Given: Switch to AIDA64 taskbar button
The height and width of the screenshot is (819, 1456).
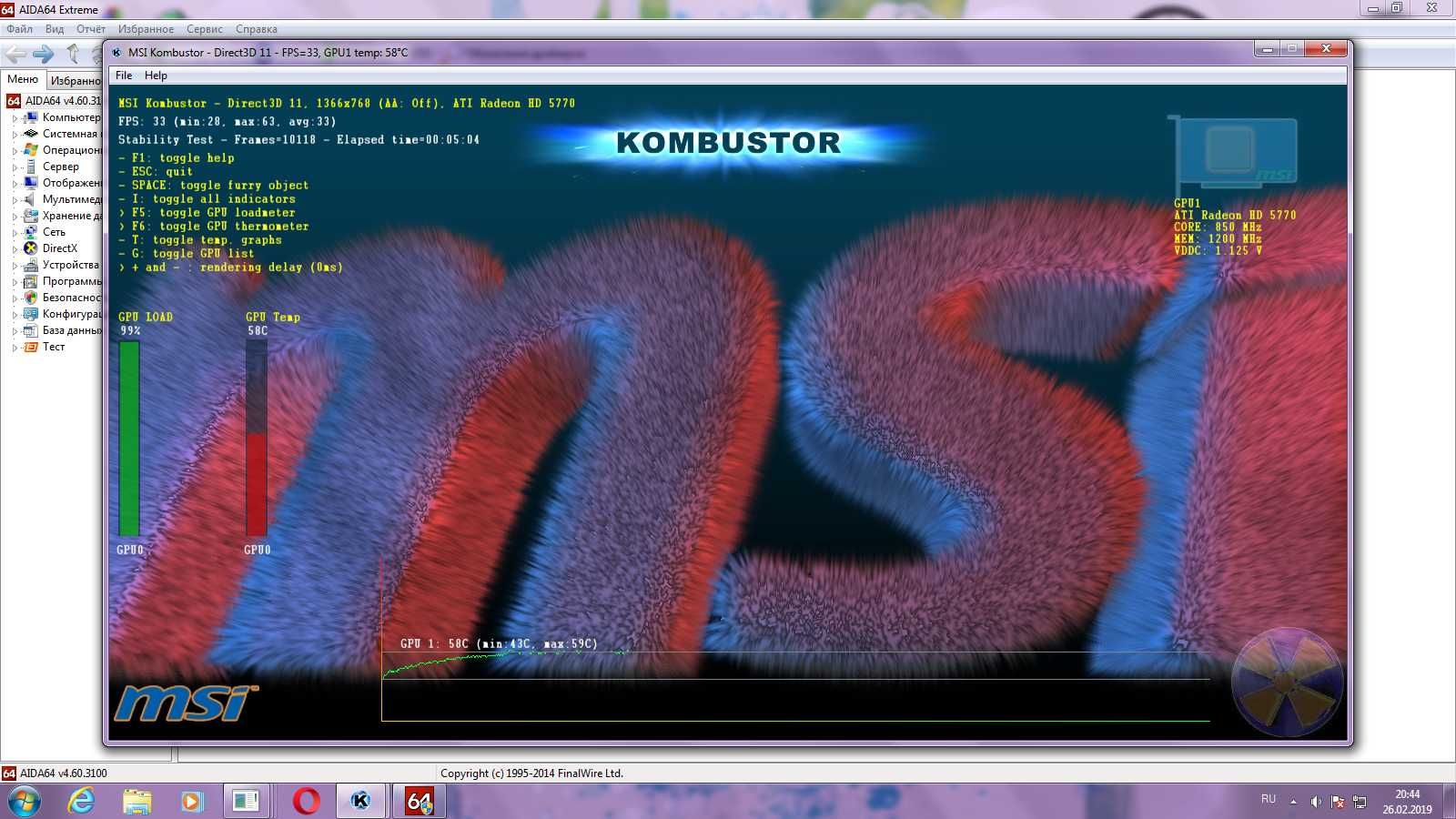Looking at the screenshot, I should (419, 801).
